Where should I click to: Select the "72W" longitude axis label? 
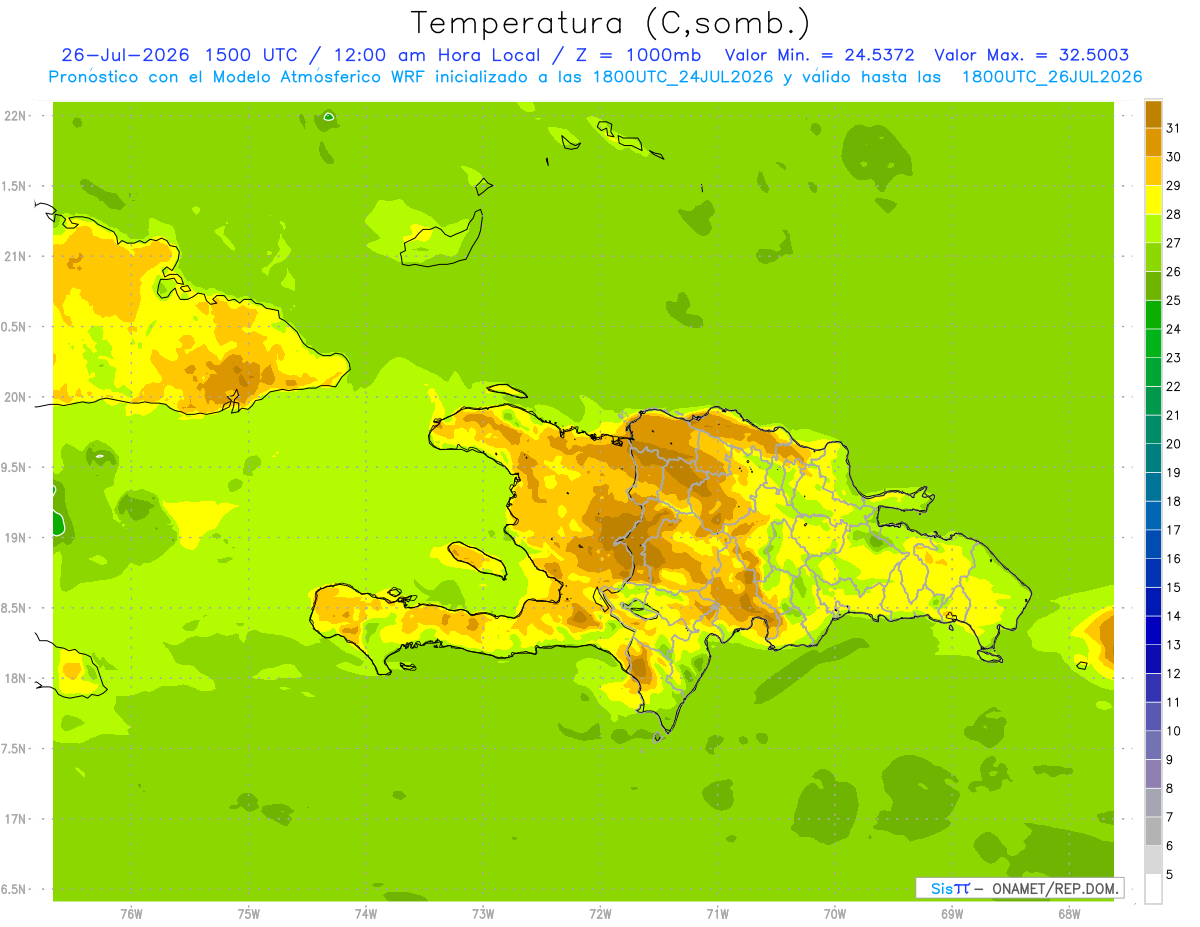point(600,914)
